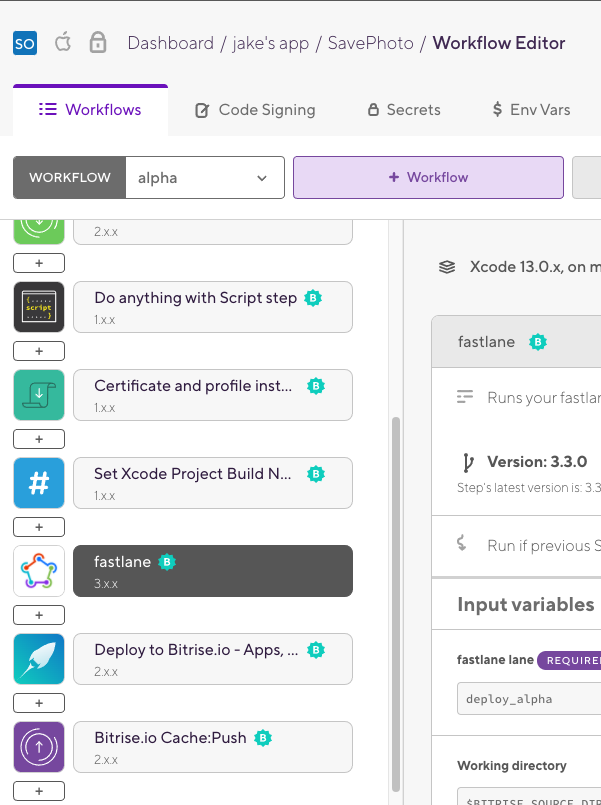Click the version branch icon
601x805 pixels.
(x=468, y=462)
